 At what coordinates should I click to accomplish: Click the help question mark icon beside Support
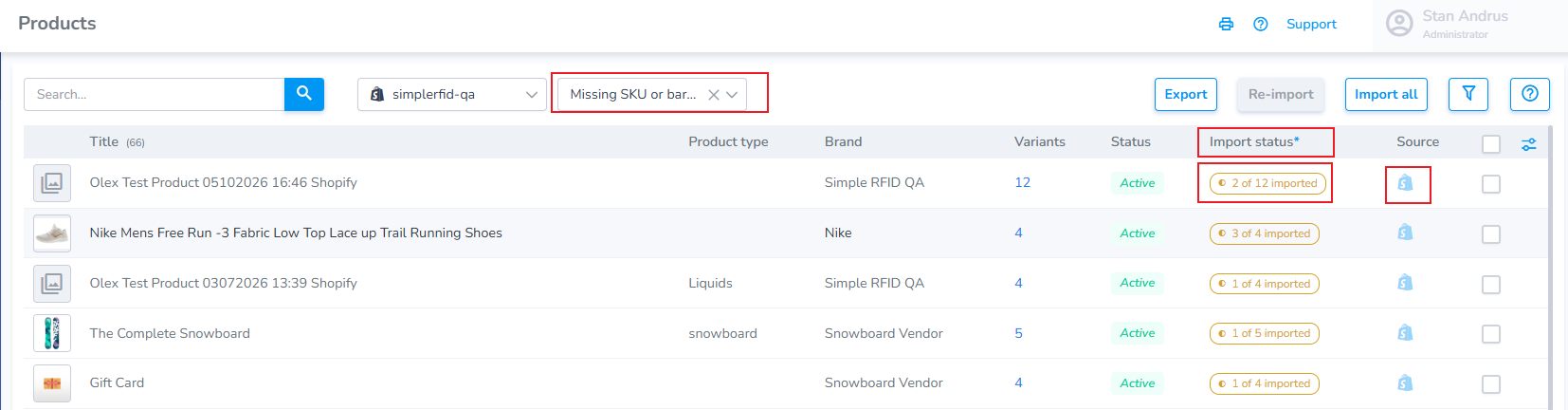(1260, 24)
